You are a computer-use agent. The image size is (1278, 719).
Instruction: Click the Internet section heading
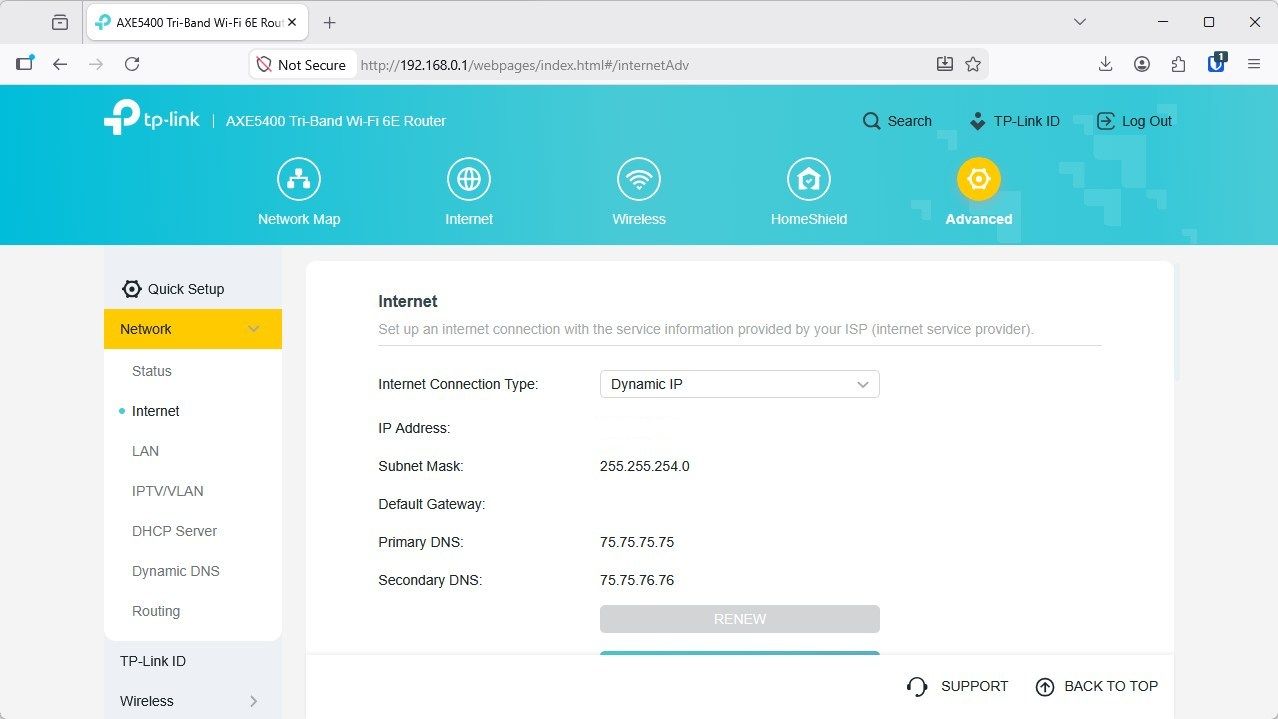[408, 301]
